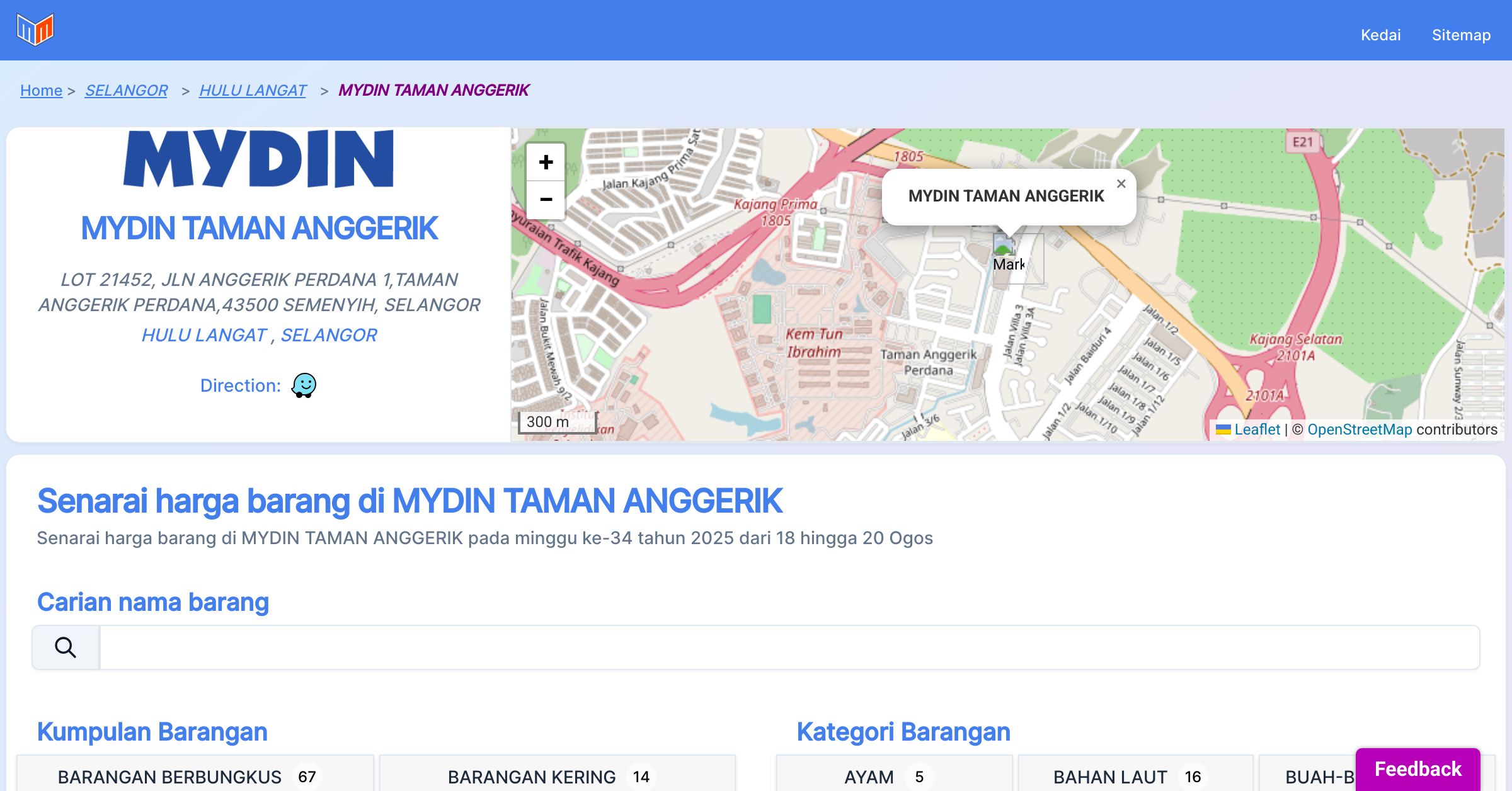Navigate to SELANGOR breadcrumb

click(x=126, y=91)
